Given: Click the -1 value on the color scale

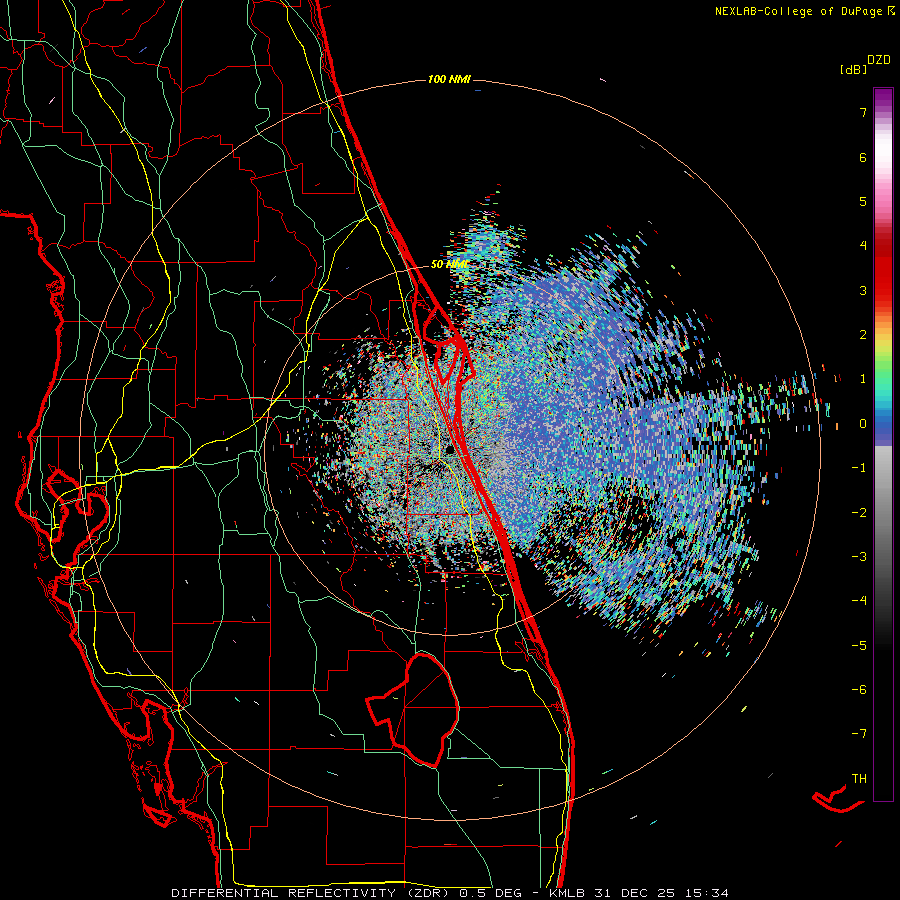Looking at the screenshot, I should (859, 468).
